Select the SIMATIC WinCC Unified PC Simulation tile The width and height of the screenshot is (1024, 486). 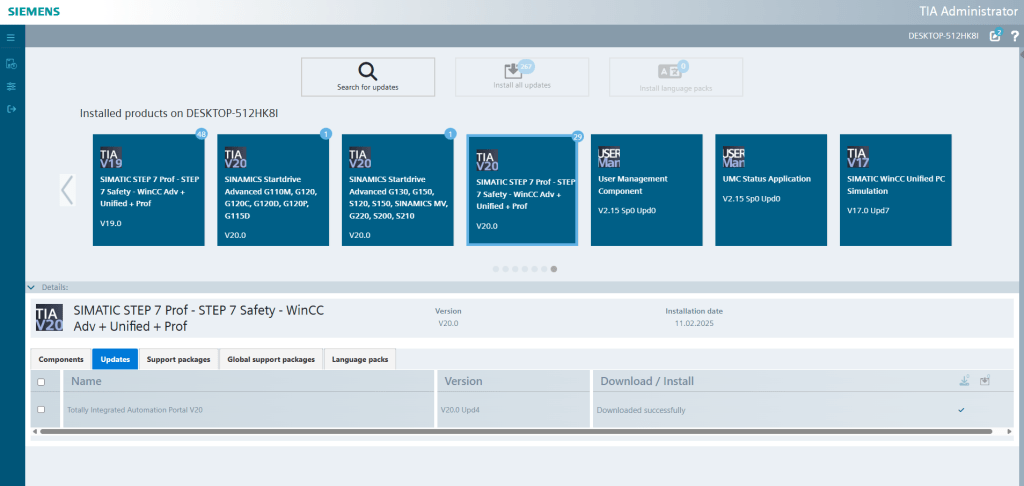tap(895, 190)
